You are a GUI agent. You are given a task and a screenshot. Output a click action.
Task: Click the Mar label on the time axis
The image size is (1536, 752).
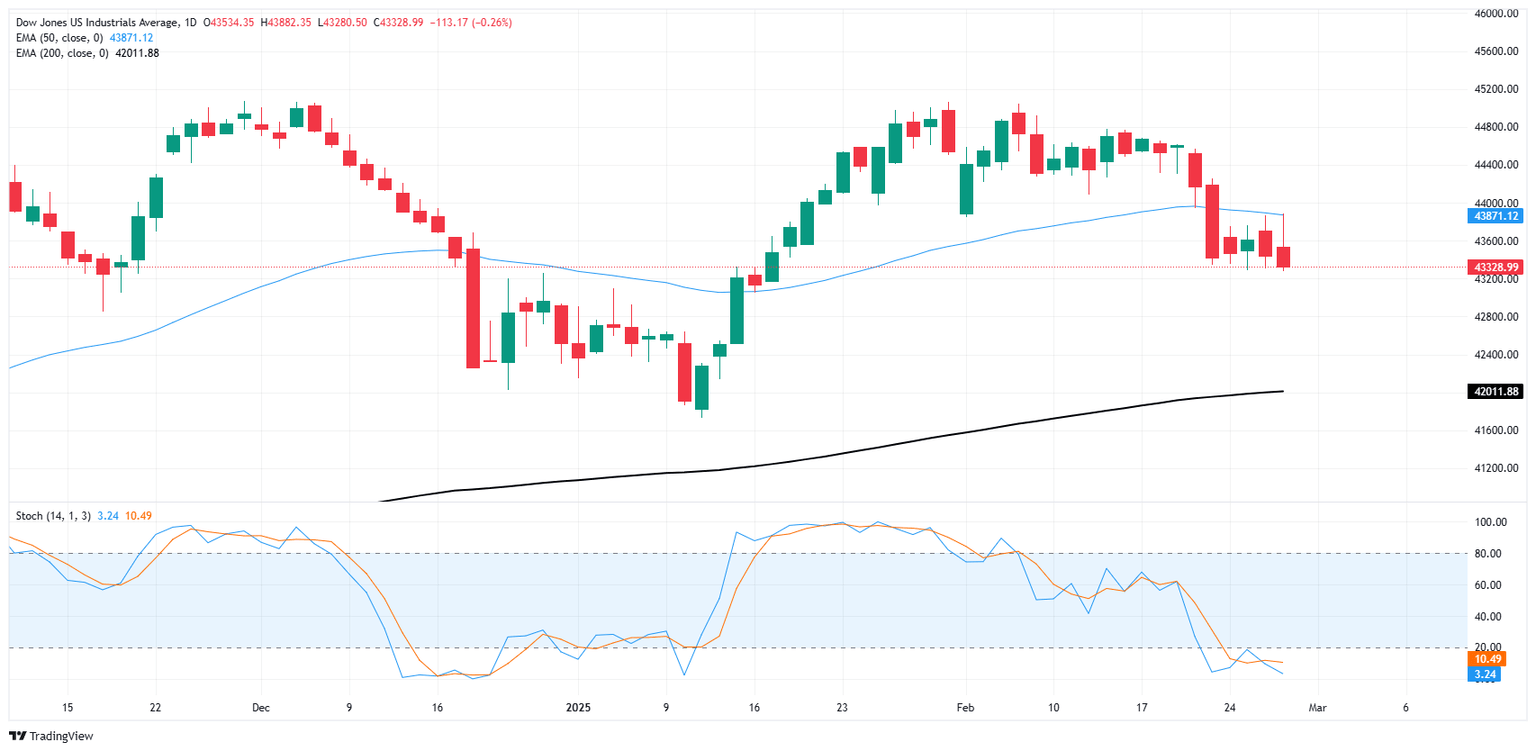pyautogui.click(x=1318, y=707)
